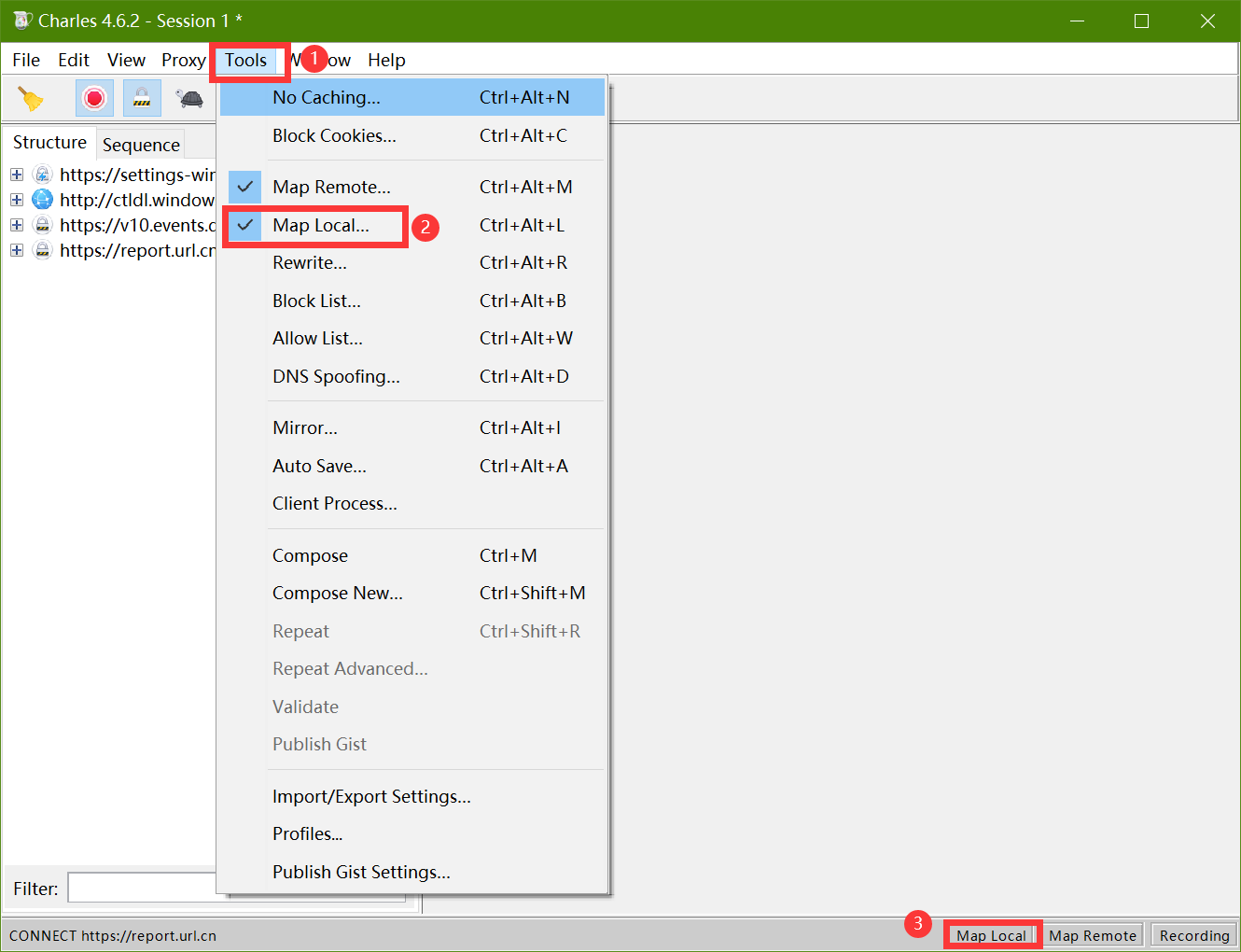Click the padlock icon next to report.url.cn host
Viewport: 1241px width, 952px height.
click(x=43, y=250)
